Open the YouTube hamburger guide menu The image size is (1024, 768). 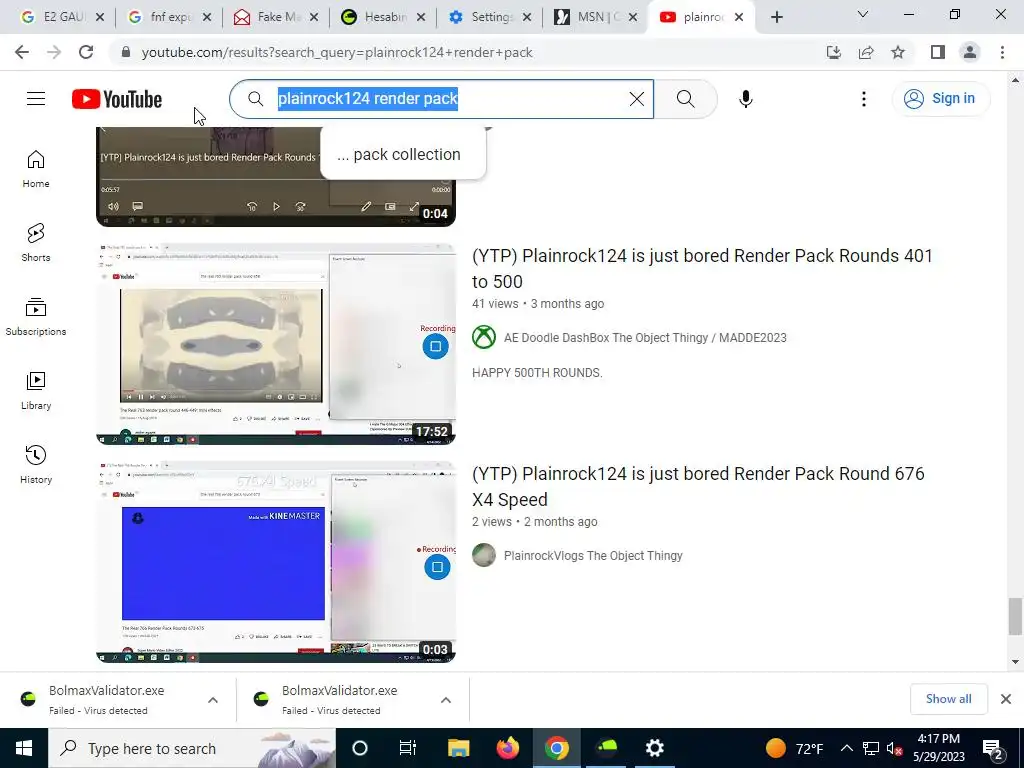(x=36, y=99)
